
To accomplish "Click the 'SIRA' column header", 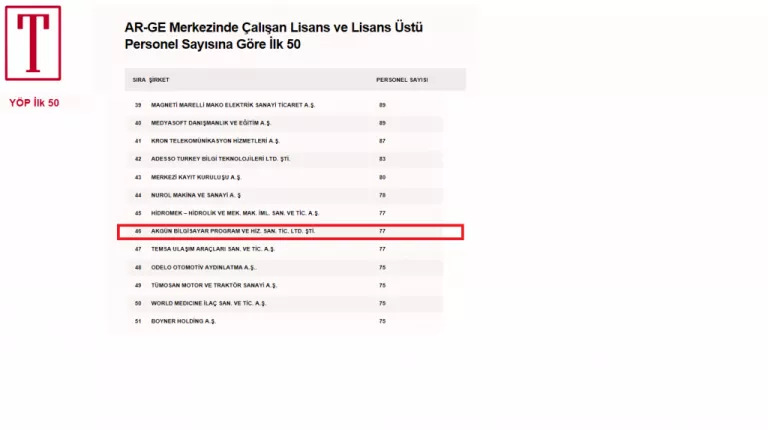I will pyautogui.click(x=139, y=80).
